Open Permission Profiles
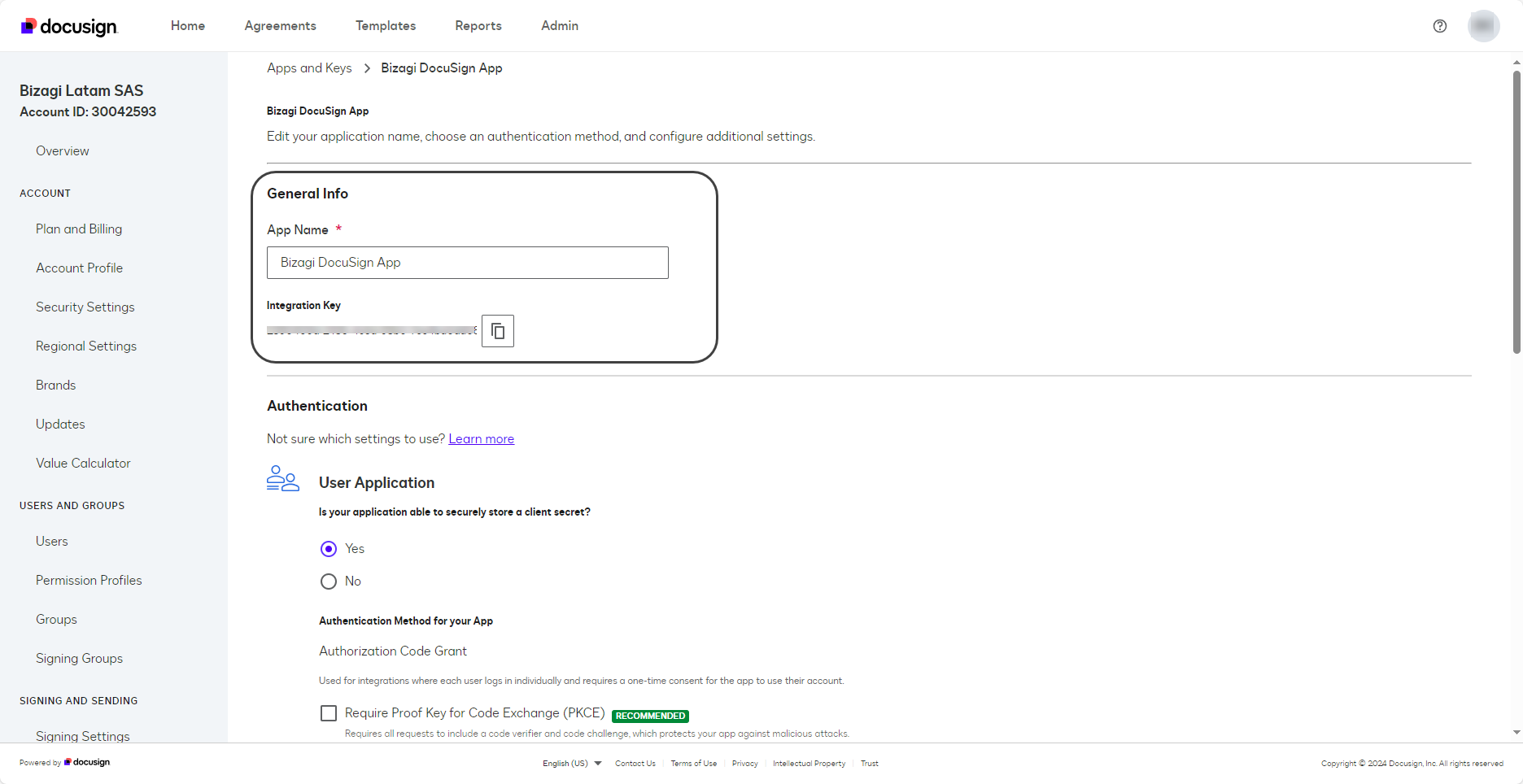1523x784 pixels. pyautogui.click(x=89, y=581)
